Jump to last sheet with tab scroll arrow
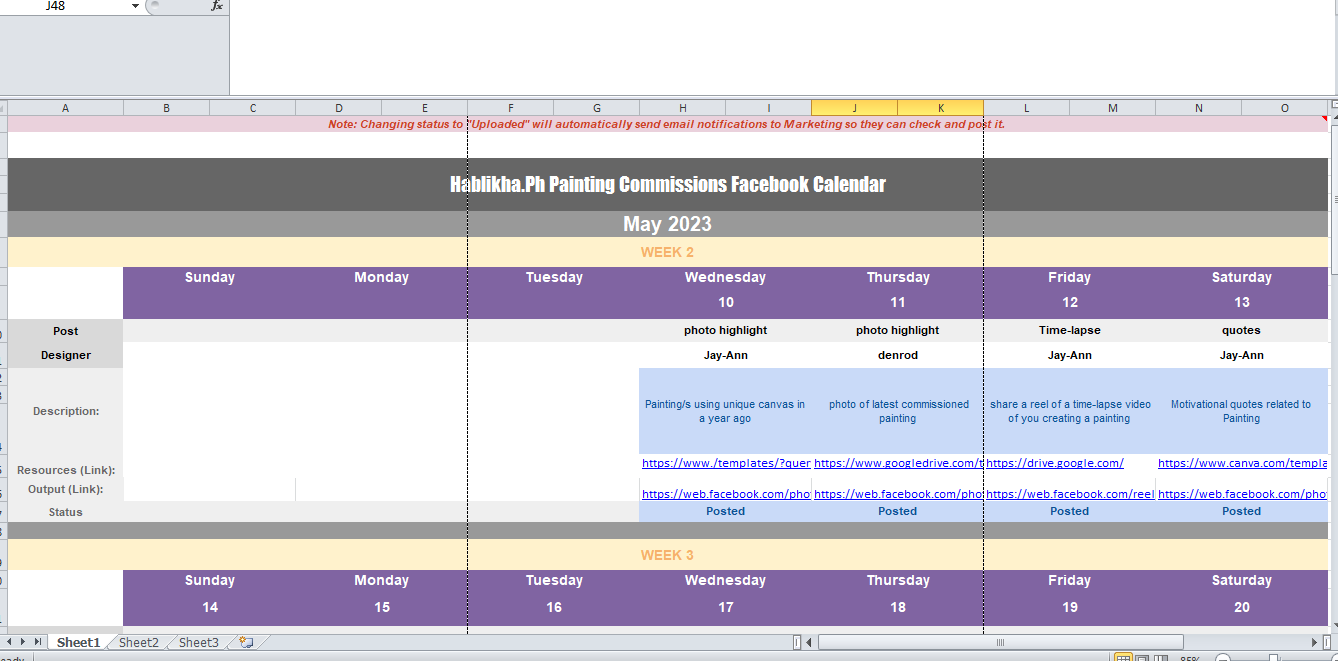This screenshot has height=661, width=1338. click(x=38, y=642)
